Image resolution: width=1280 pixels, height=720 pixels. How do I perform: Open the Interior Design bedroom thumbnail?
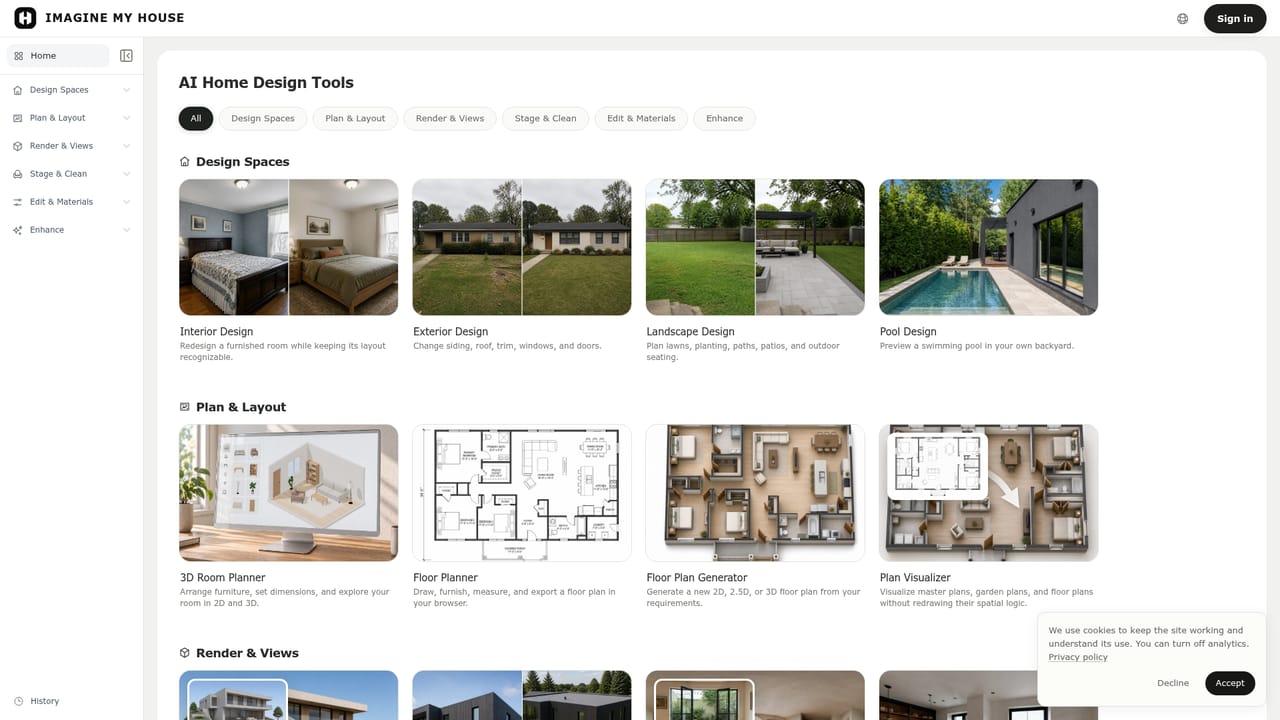[x=289, y=247]
